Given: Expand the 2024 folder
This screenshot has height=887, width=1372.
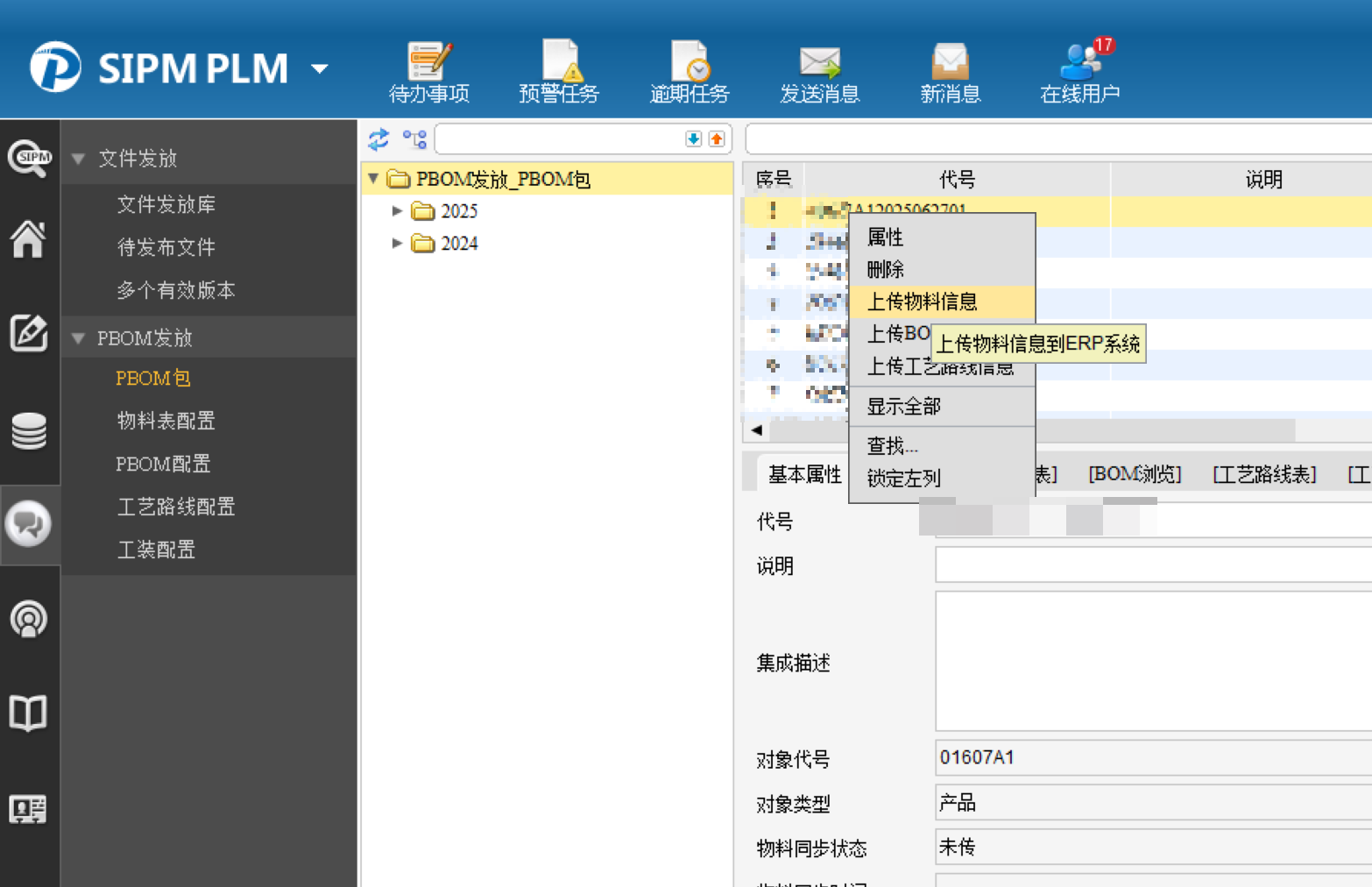Looking at the screenshot, I should pos(397,244).
